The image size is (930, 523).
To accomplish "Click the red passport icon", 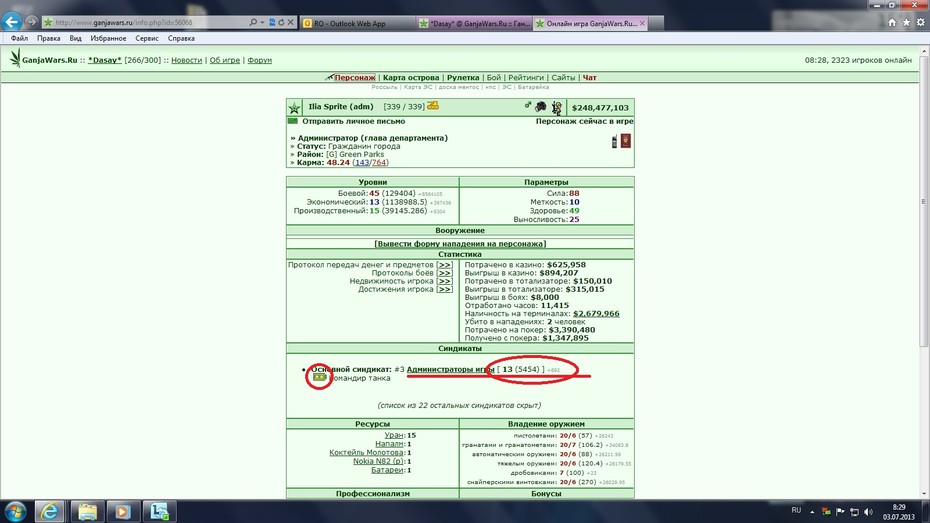I will (x=625, y=141).
